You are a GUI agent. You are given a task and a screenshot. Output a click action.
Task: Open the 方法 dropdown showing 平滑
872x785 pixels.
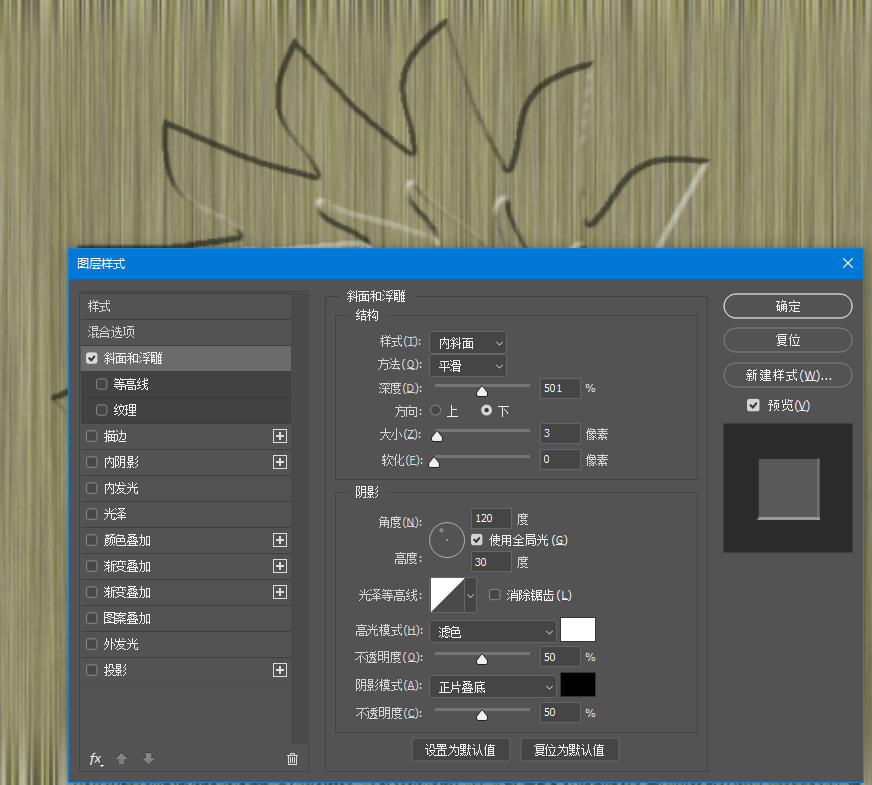[468, 366]
